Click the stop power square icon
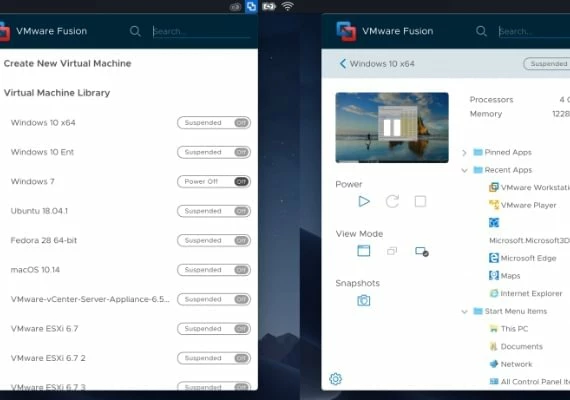Viewport: 570px width, 400px height. (420, 201)
